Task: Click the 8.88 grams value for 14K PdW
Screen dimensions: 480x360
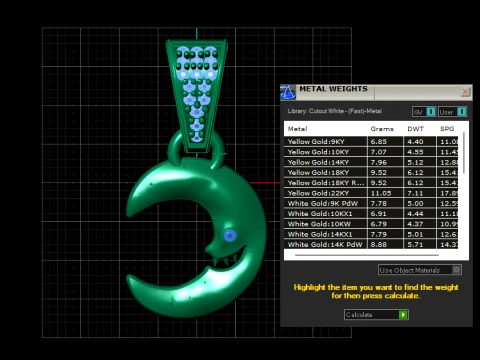Action: tap(379, 245)
